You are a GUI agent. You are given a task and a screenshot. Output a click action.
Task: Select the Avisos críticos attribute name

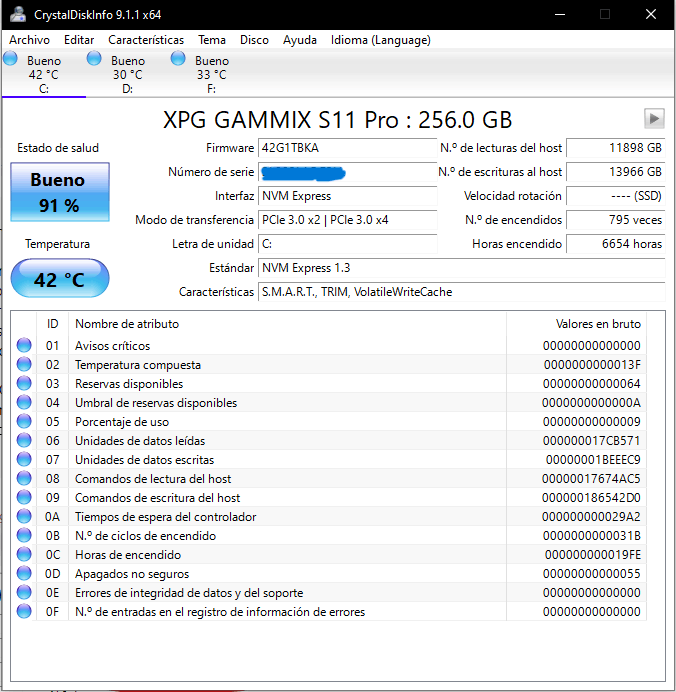(113, 346)
